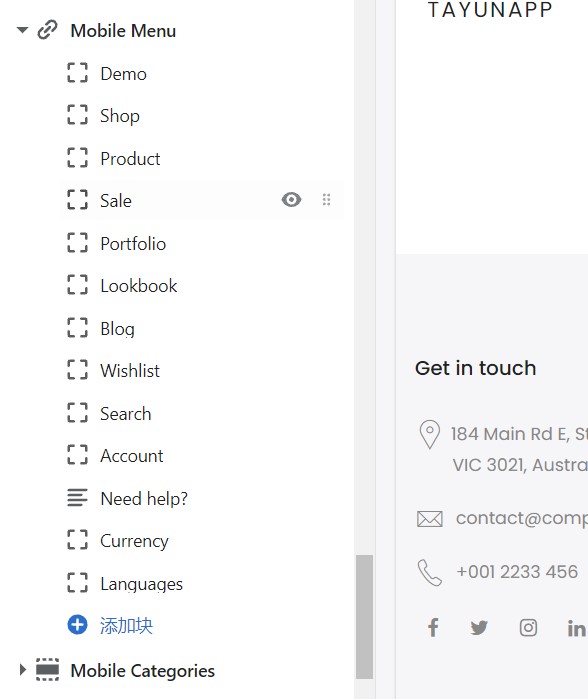
Task: Click the phone number +001 2233 456
Action: [517, 572]
